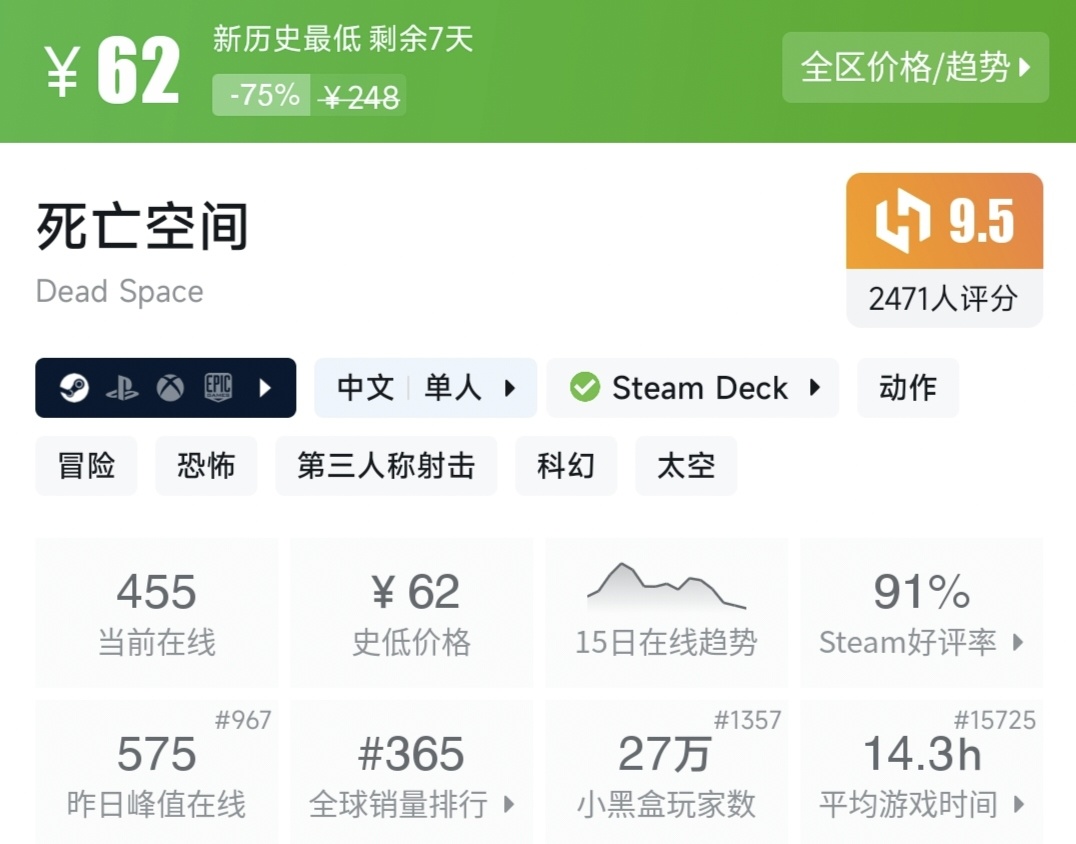
Task: Click the Xbox platform icon
Action: tap(170, 388)
